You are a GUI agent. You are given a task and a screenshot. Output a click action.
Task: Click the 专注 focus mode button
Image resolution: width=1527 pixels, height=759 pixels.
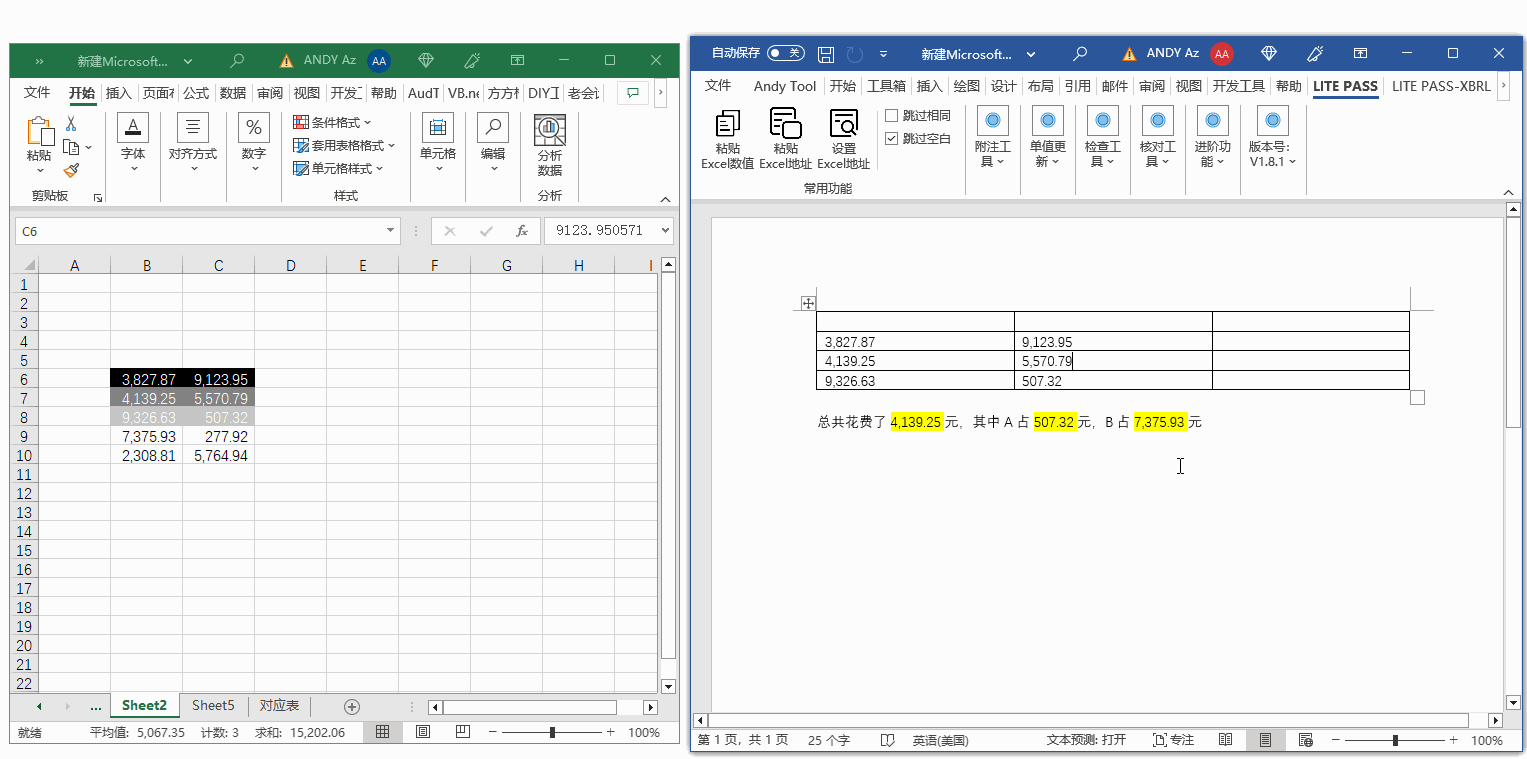(1173, 740)
